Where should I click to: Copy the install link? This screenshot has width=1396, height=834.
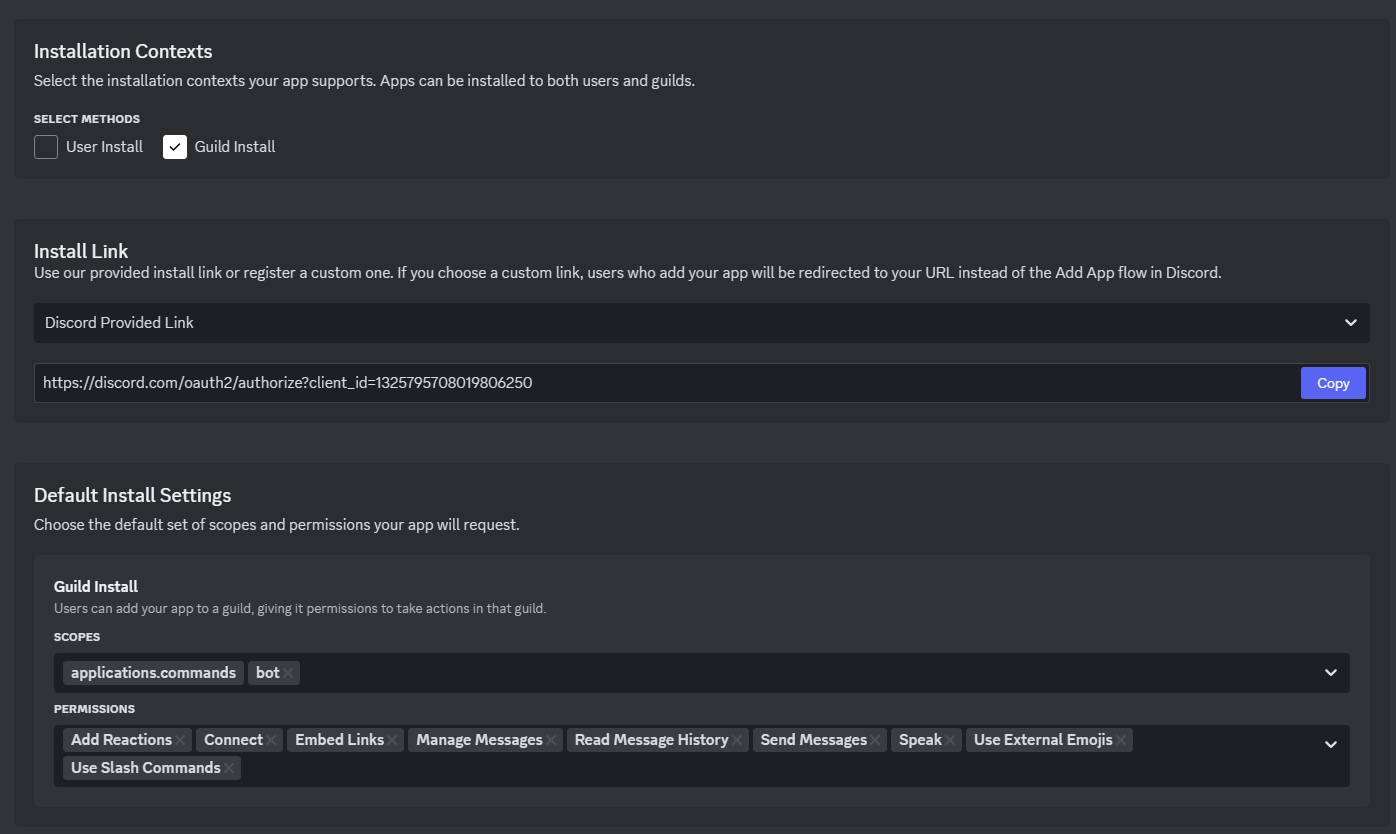click(x=1332, y=383)
